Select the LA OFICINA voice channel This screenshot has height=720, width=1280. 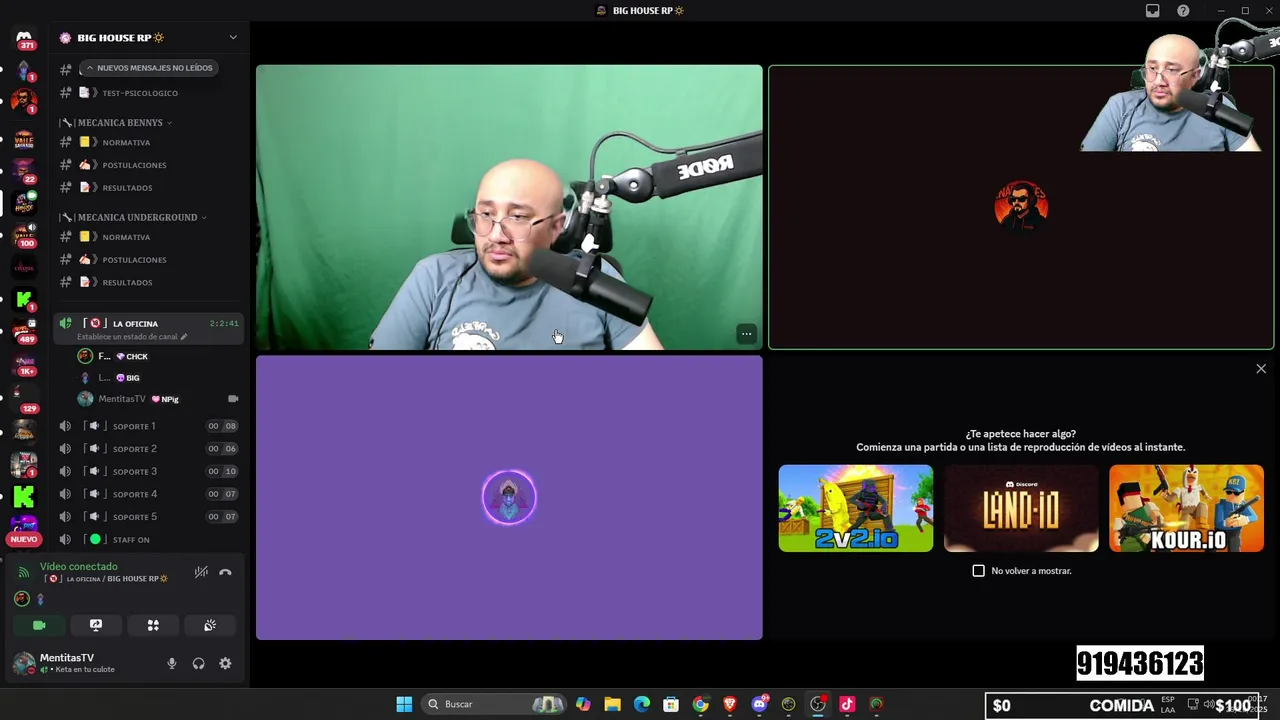(150, 328)
